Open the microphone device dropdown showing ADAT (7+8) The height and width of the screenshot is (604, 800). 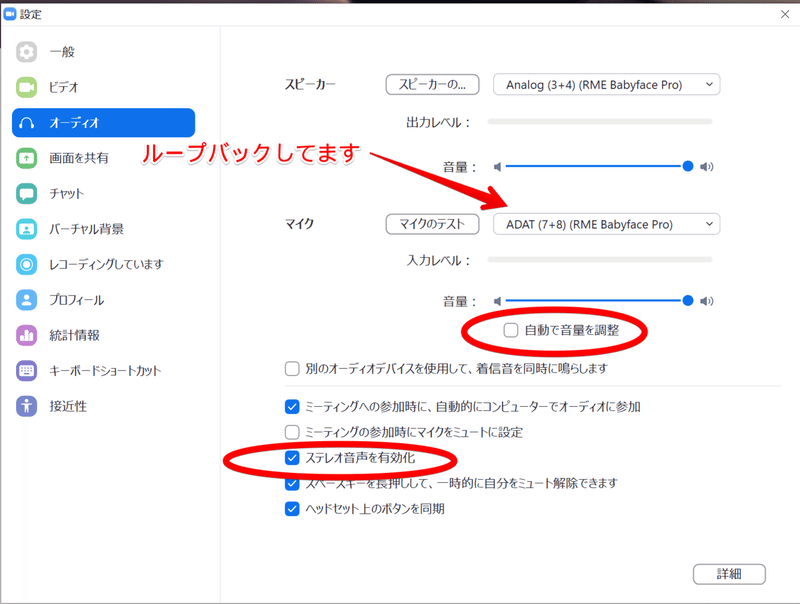click(606, 224)
